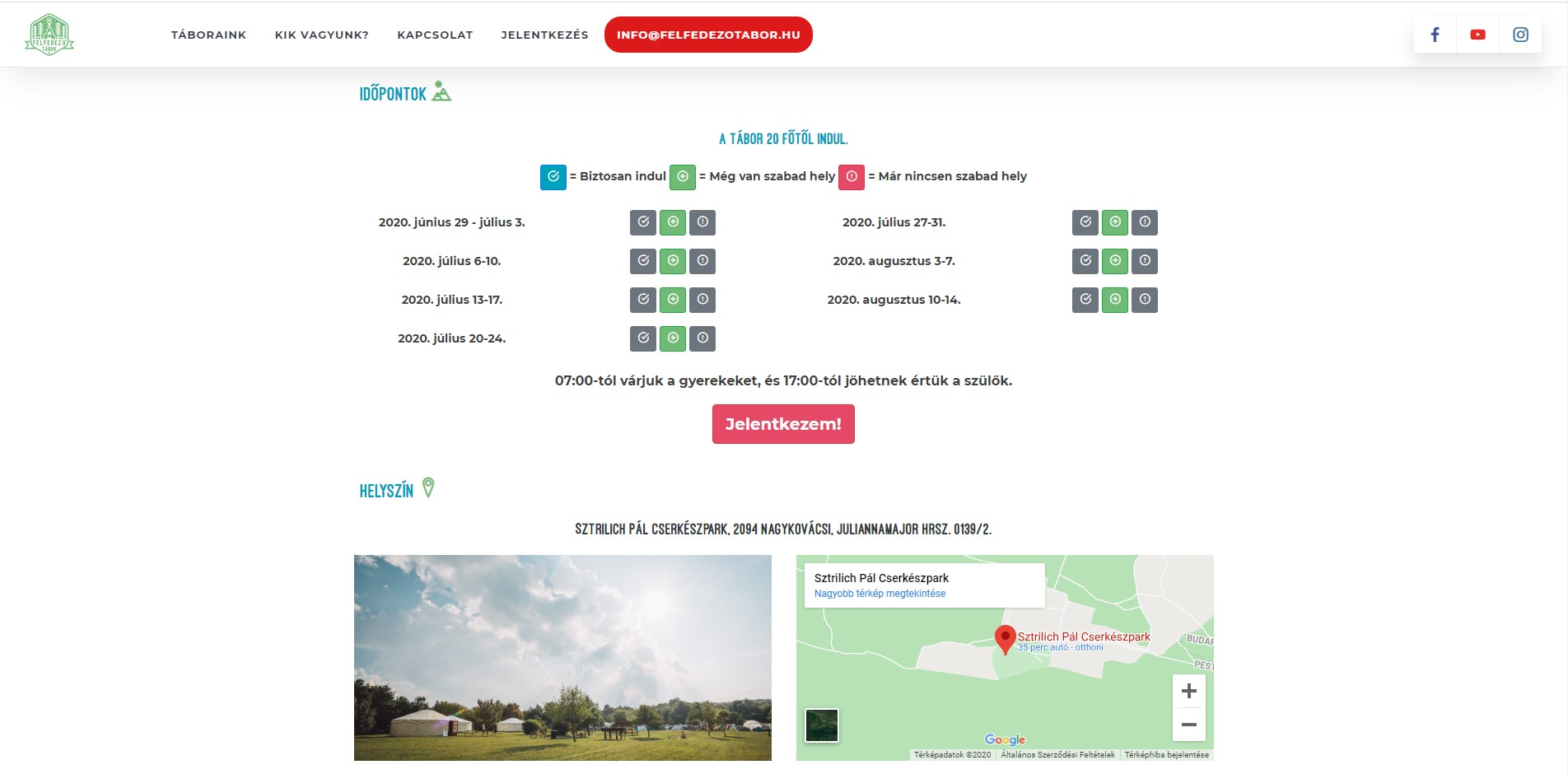Switch map to satellite view thumbnail
The height and width of the screenshot is (774, 1568).
click(821, 725)
